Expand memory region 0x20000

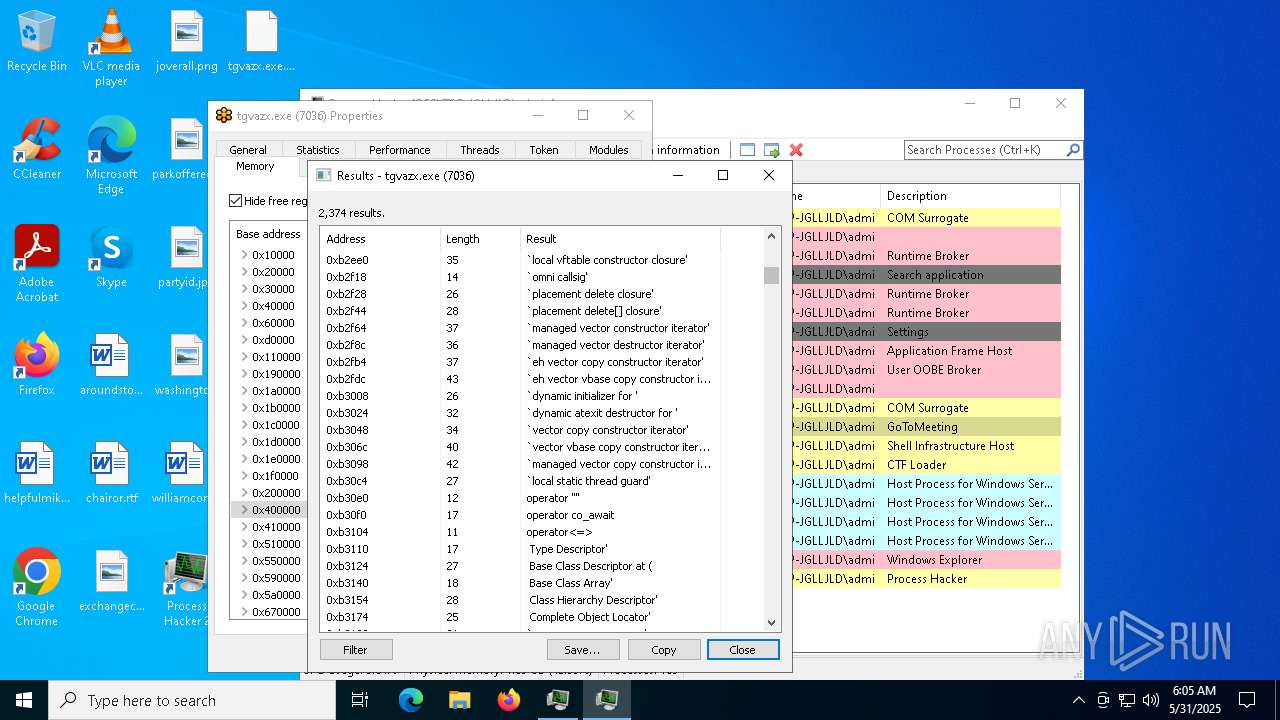(x=244, y=272)
